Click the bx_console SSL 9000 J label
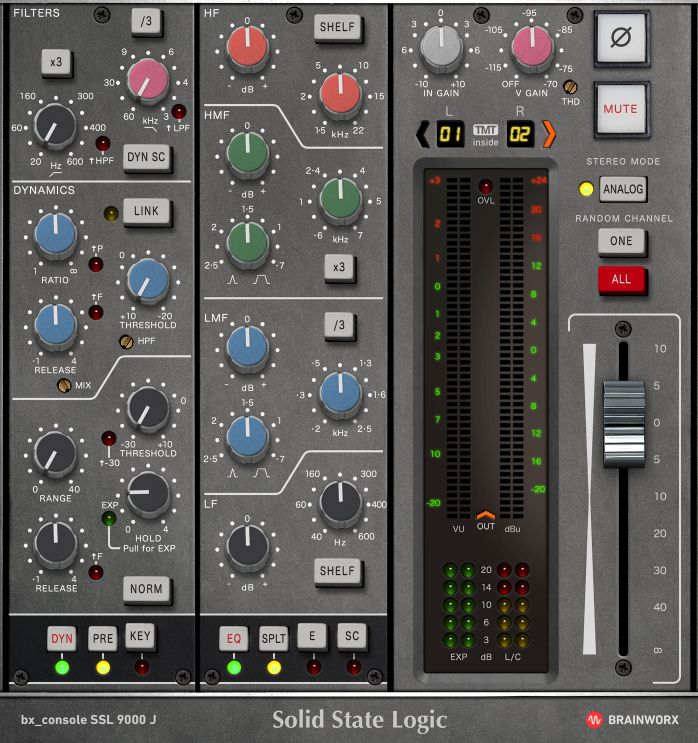Image resolution: width=698 pixels, height=743 pixels. click(89, 720)
